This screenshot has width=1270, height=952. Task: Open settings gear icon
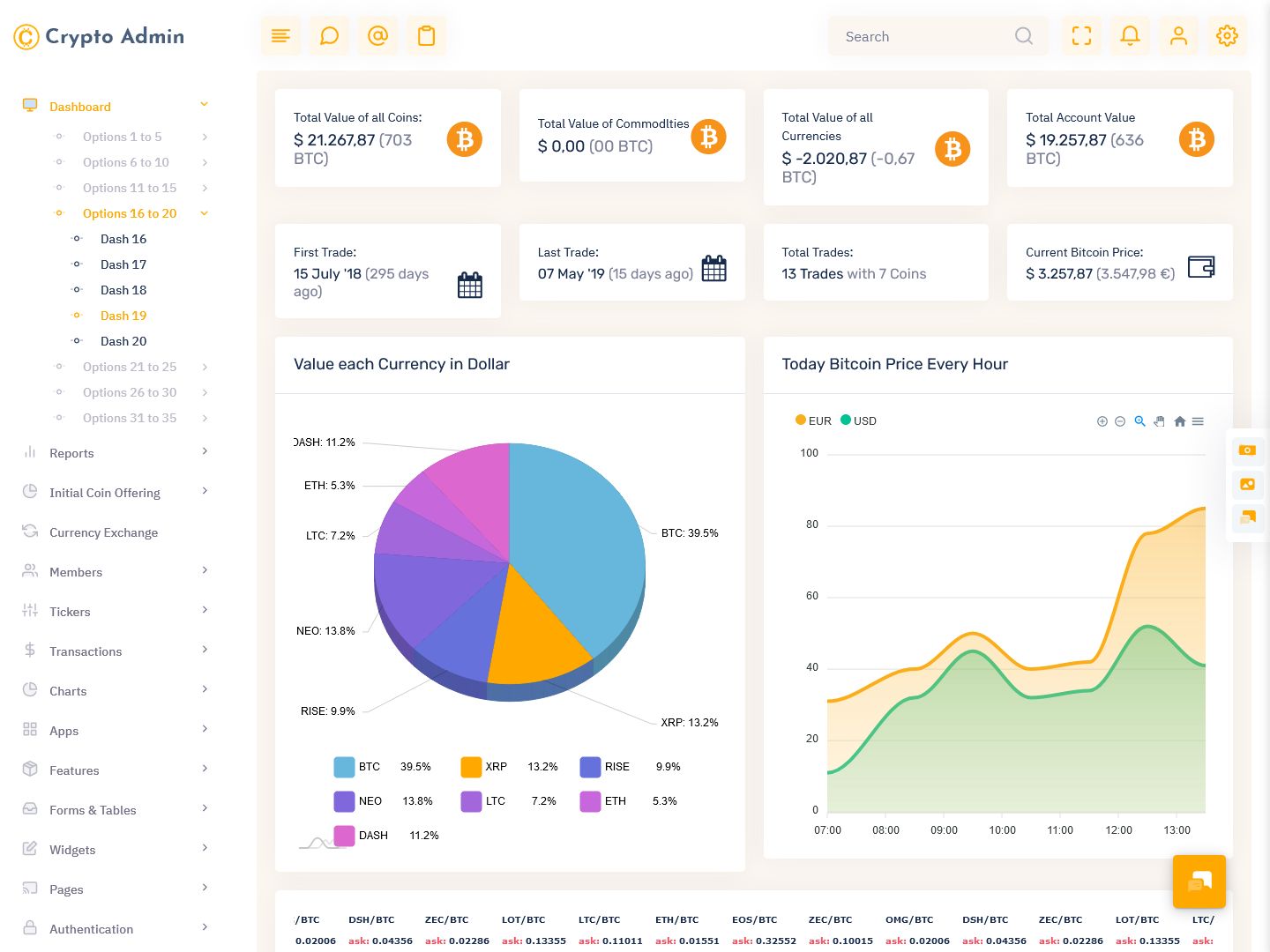click(x=1227, y=36)
